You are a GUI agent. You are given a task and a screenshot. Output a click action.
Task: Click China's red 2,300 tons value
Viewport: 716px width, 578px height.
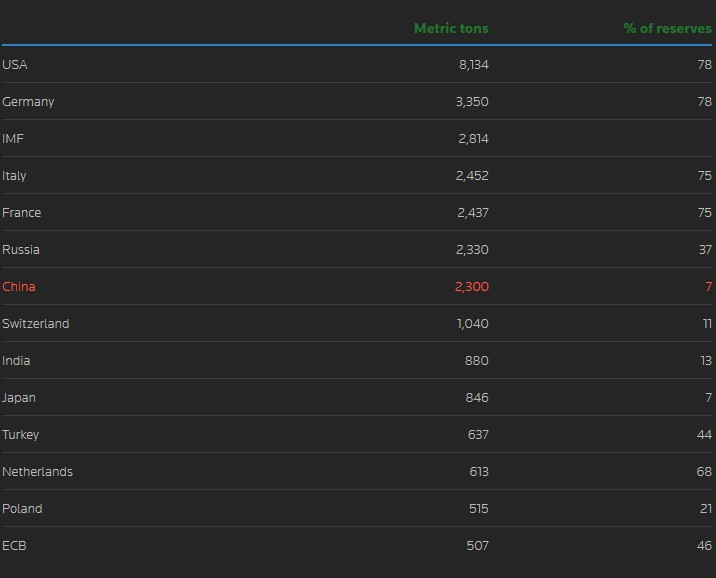tap(472, 287)
